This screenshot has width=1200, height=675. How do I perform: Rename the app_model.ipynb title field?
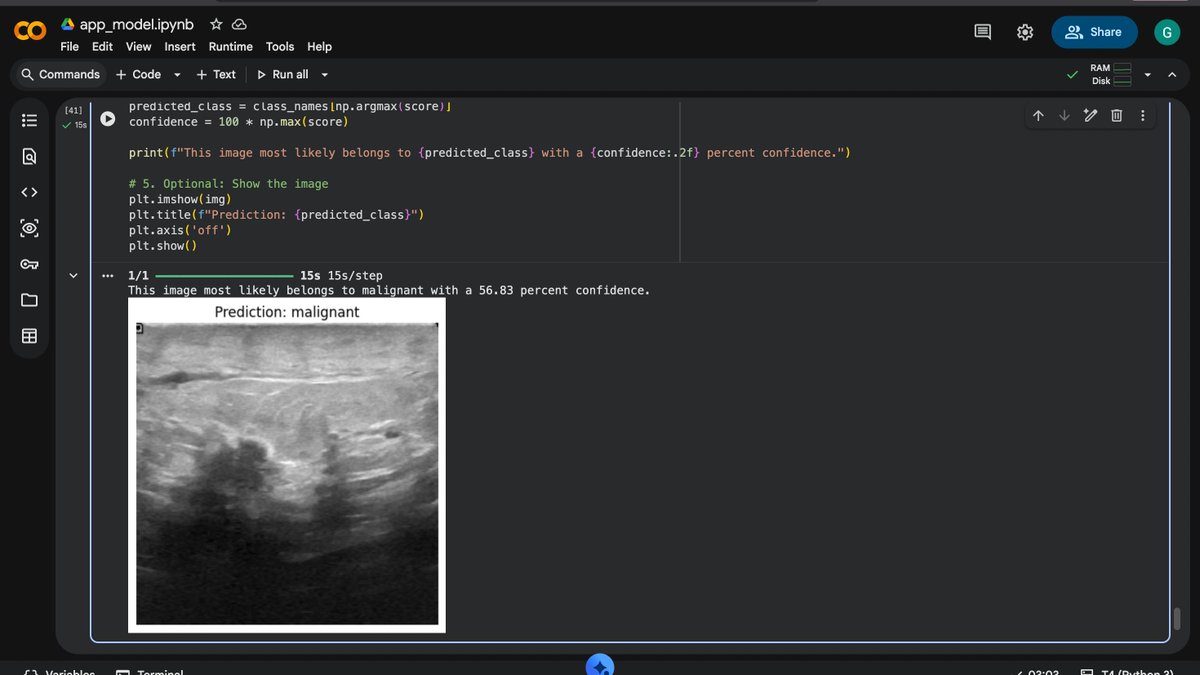137,24
